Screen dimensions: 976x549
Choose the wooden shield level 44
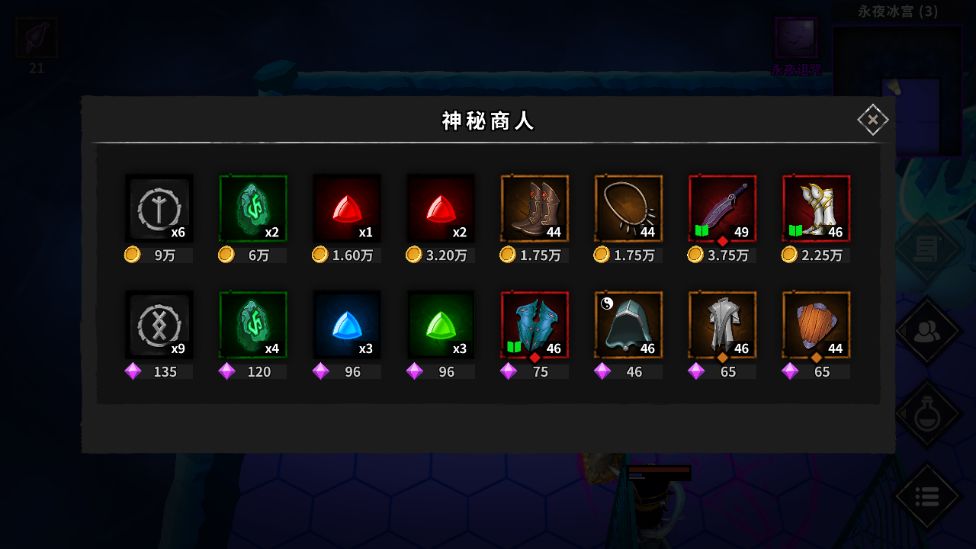(817, 324)
